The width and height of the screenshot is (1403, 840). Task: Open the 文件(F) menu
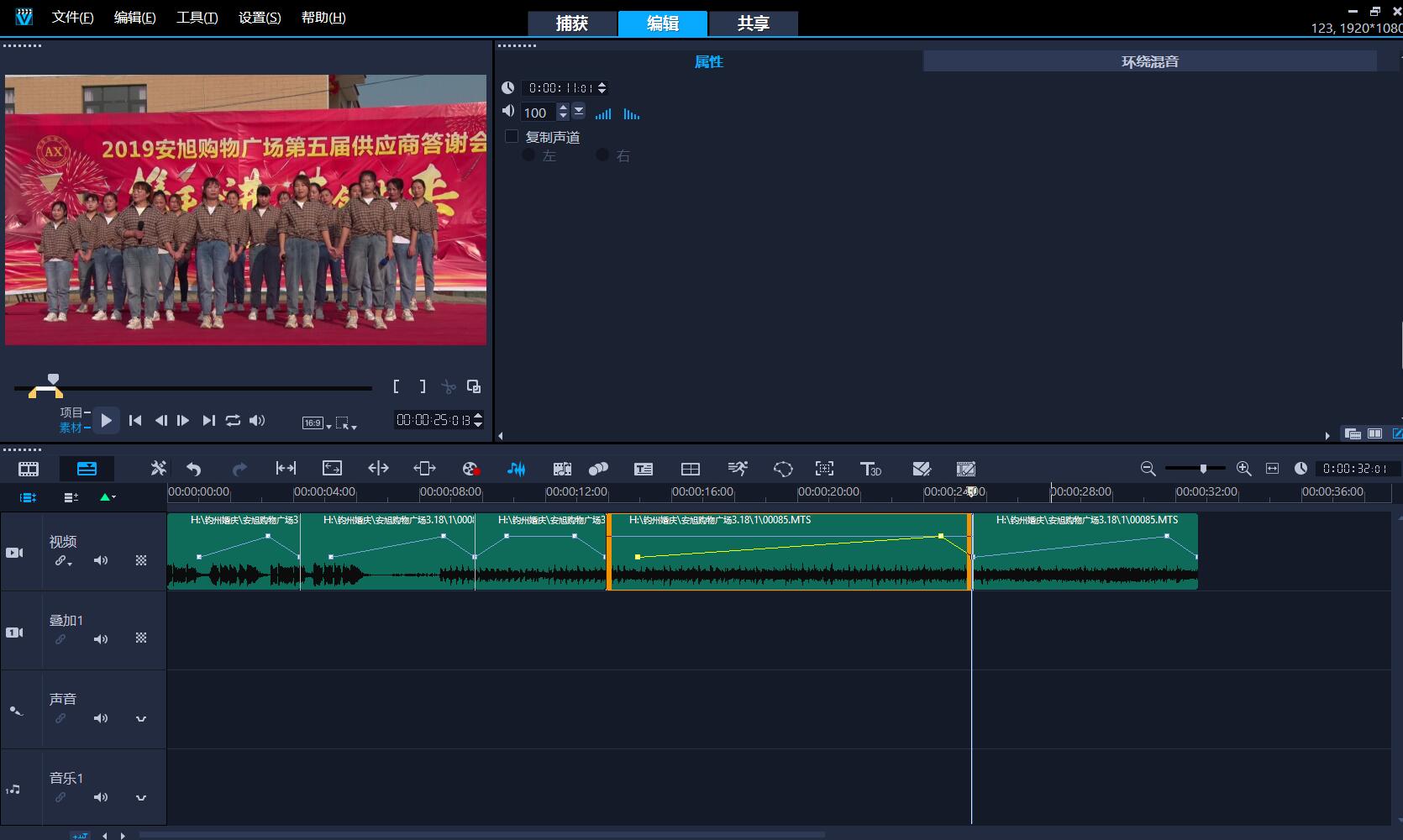(x=73, y=17)
